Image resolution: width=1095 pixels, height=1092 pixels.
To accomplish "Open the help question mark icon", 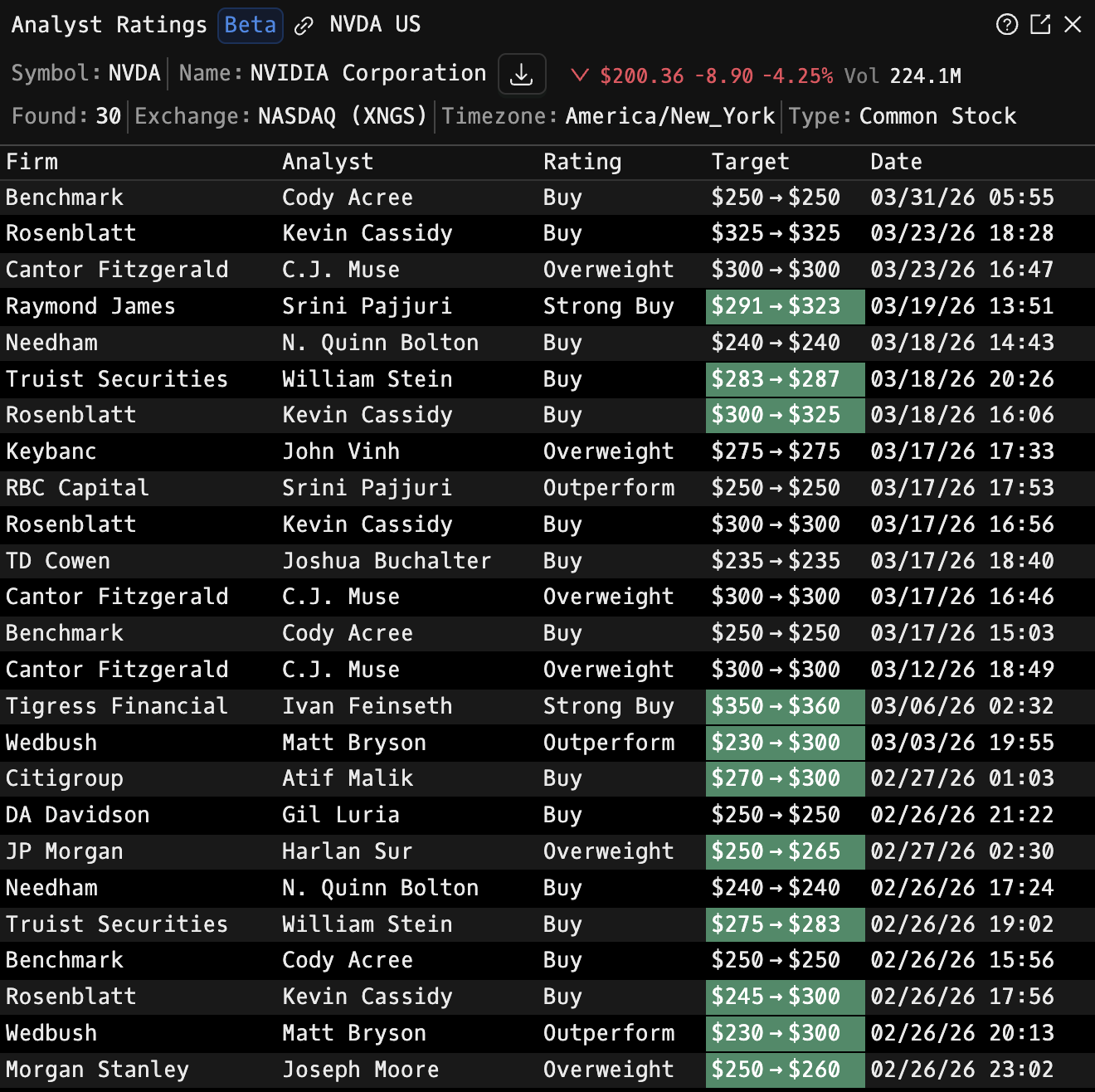I will point(1007,25).
